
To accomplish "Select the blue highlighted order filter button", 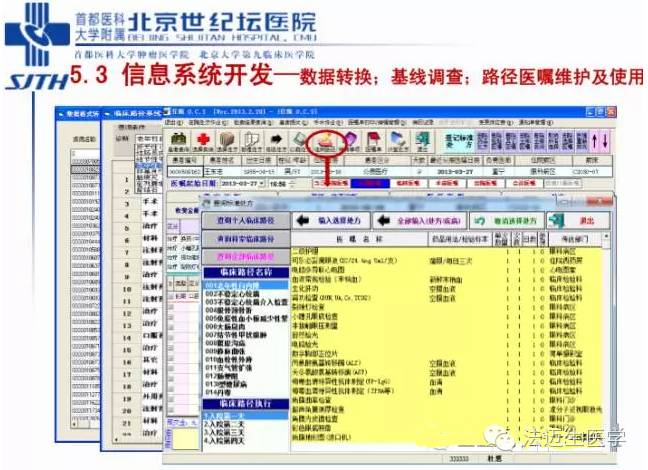I will (369, 184).
